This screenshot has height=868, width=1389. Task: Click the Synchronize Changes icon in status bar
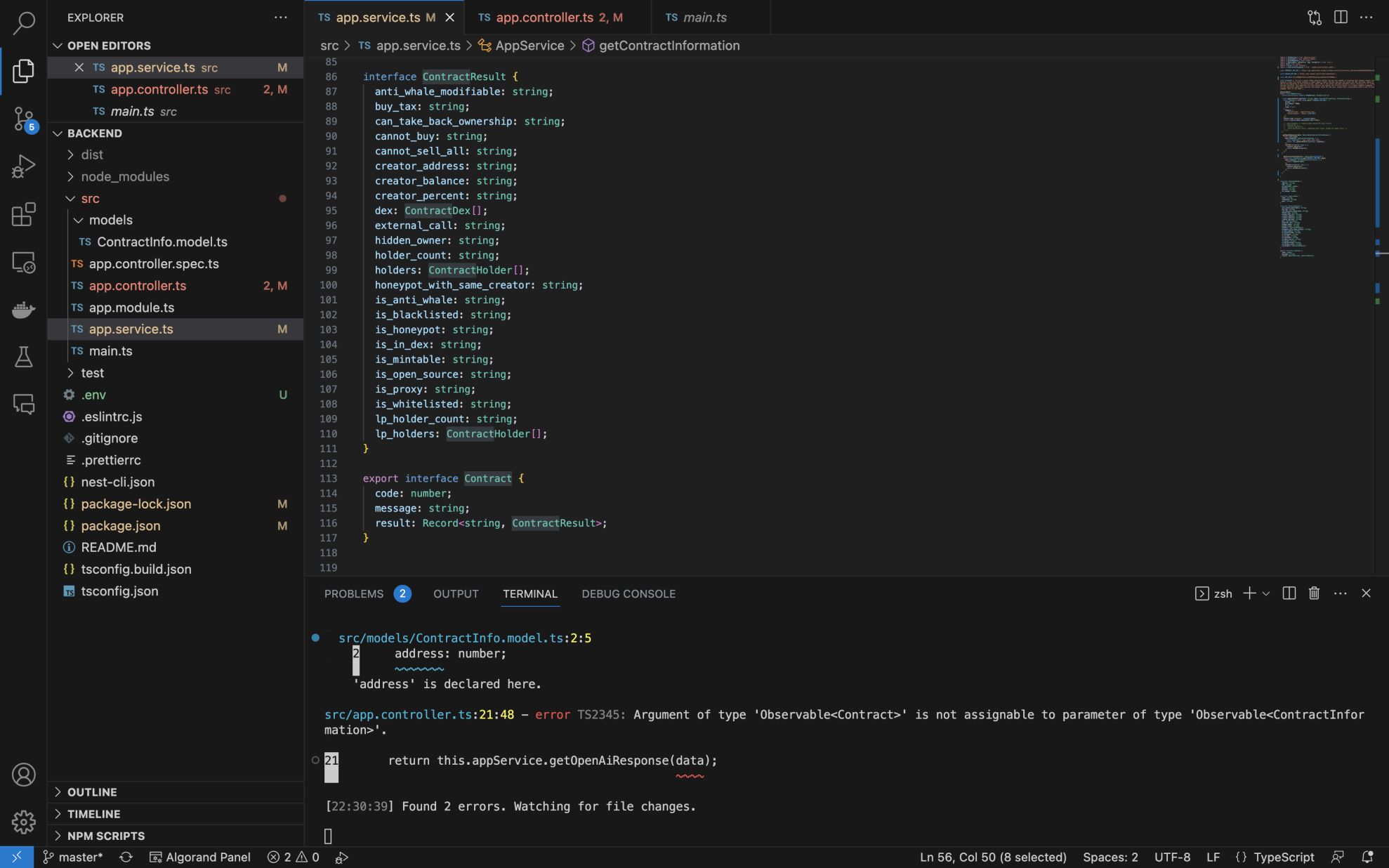click(126, 857)
